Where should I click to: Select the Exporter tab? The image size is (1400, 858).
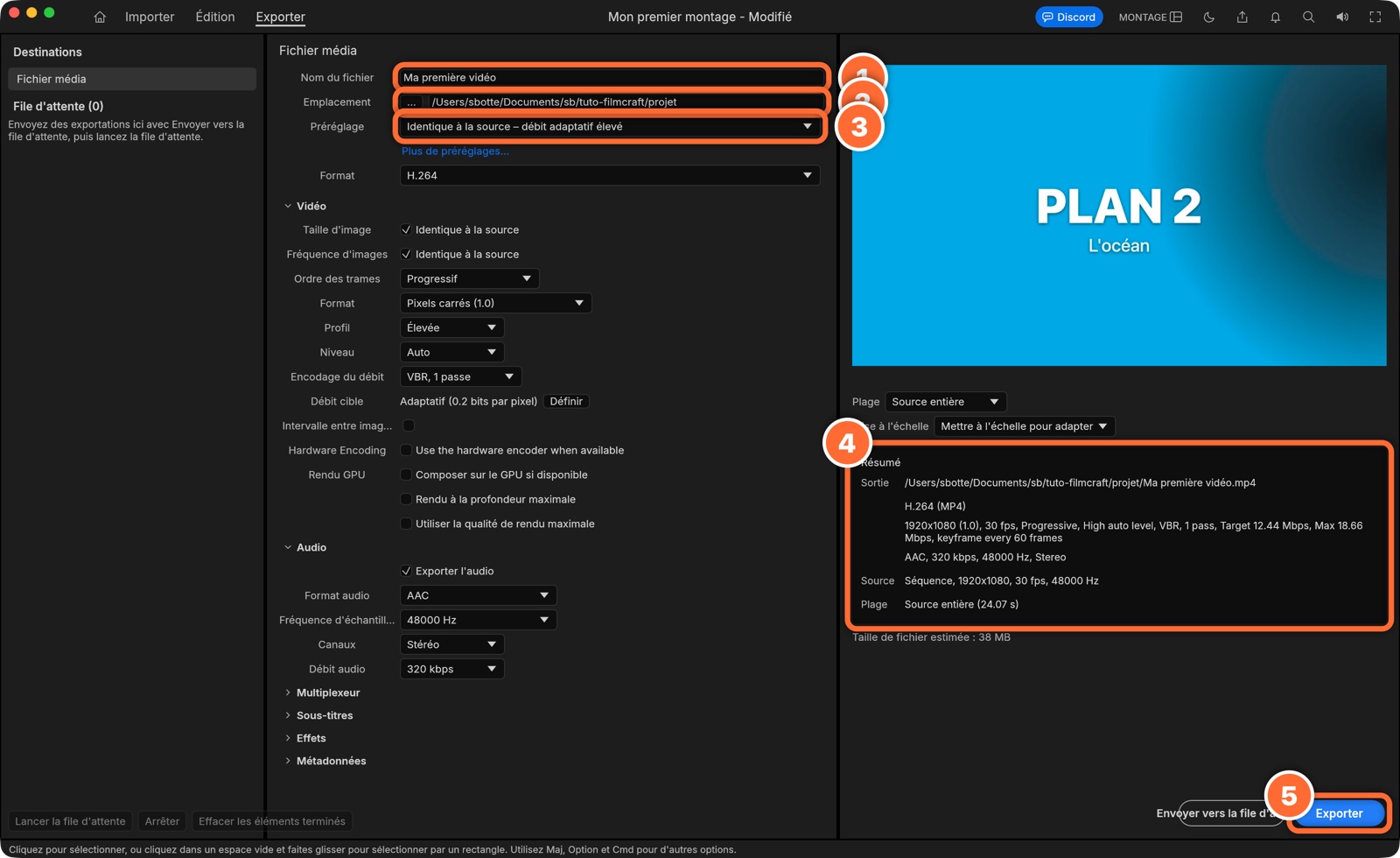(280, 17)
